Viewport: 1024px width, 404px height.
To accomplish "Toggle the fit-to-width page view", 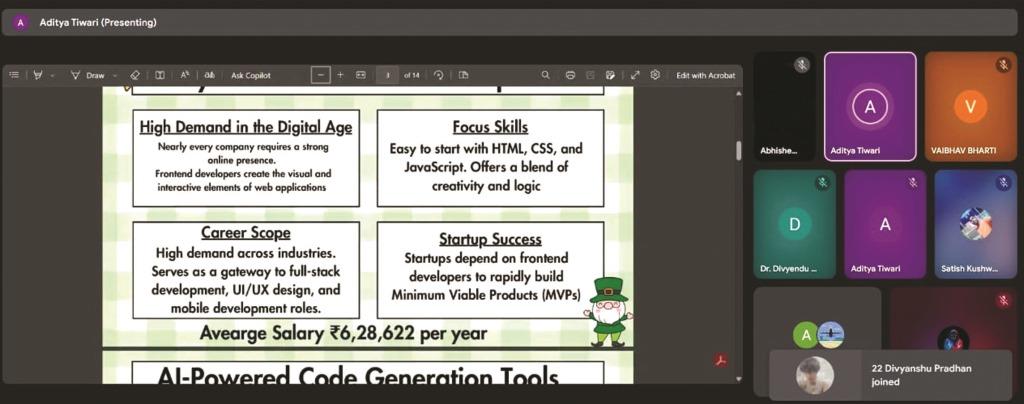I will (361, 75).
